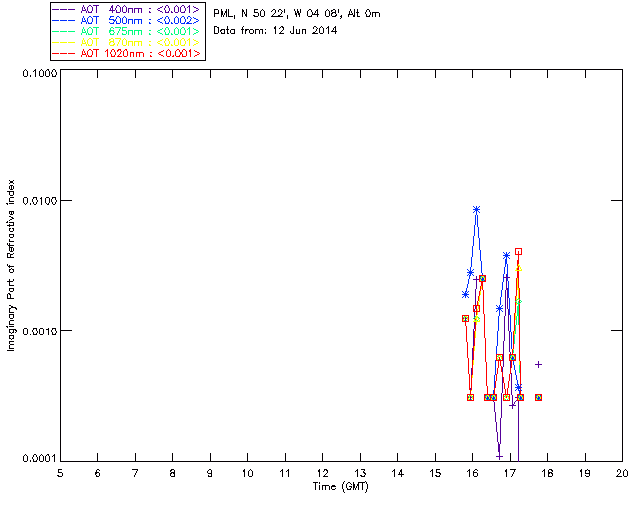Click the x-axis tick label 18
The height and width of the screenshot is (512, 640).
(x=547, y=473)
